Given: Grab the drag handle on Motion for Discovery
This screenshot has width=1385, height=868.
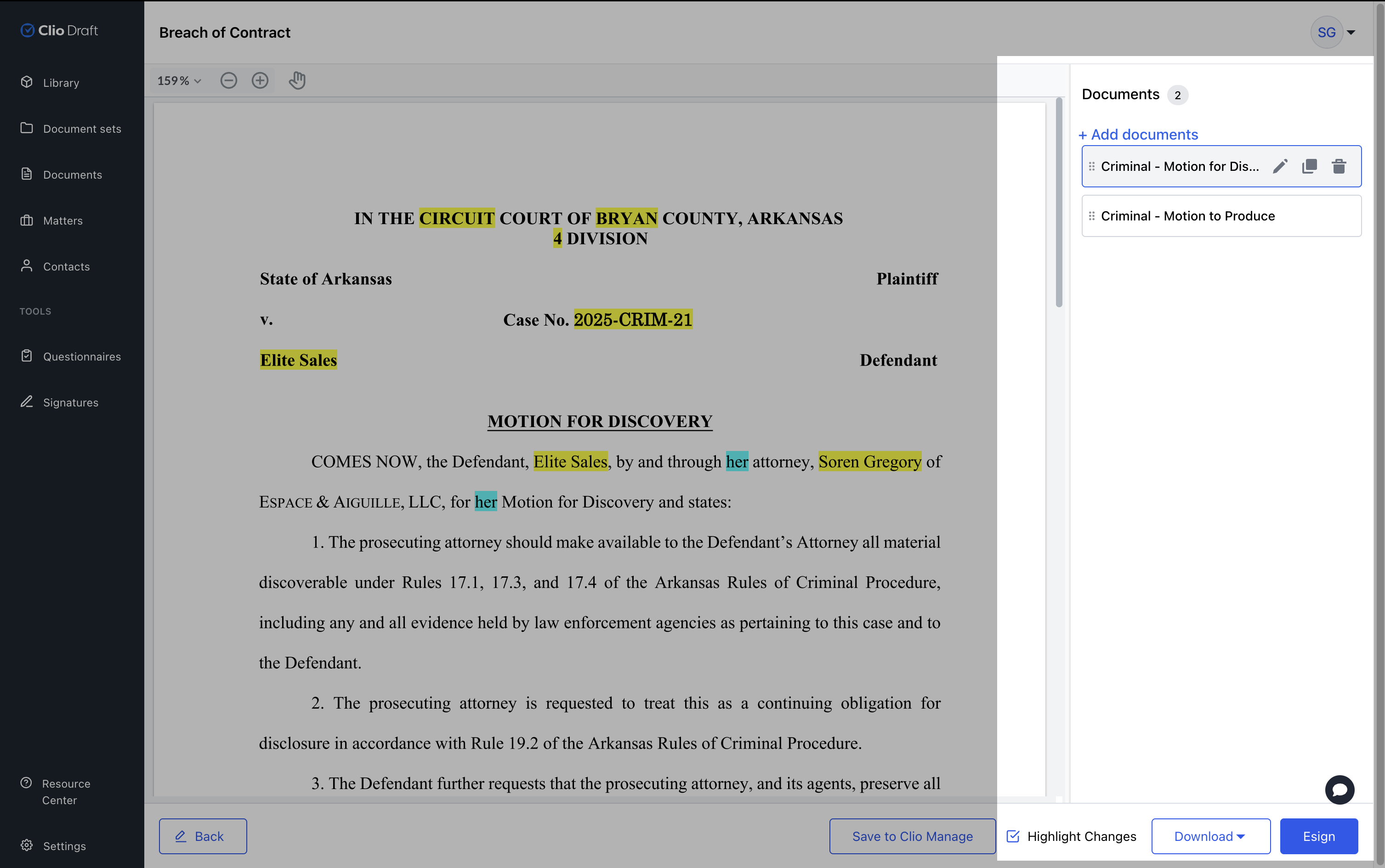Looking at the screenshot, I should coord(1092,166).
